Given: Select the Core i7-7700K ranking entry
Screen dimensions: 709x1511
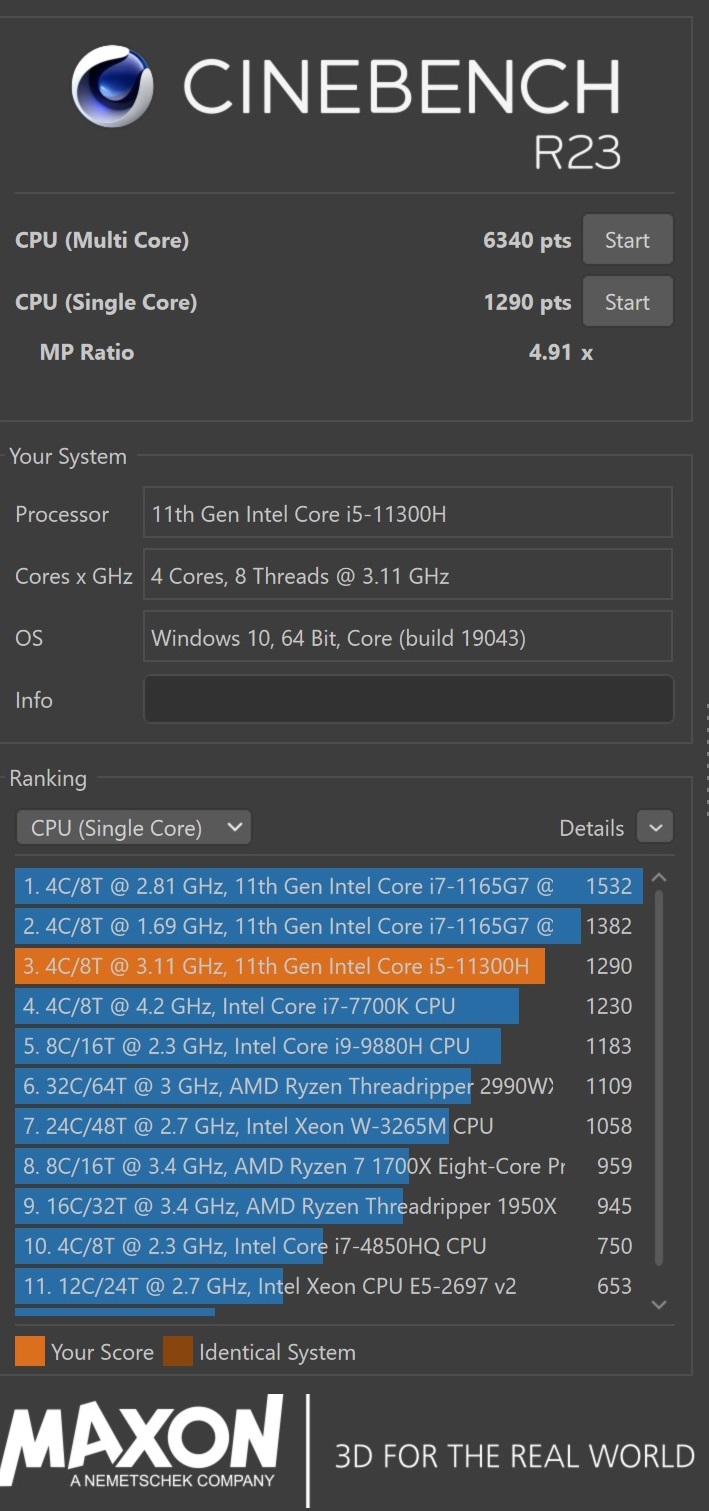Looking at the screenshot, I should point(329,1006).
